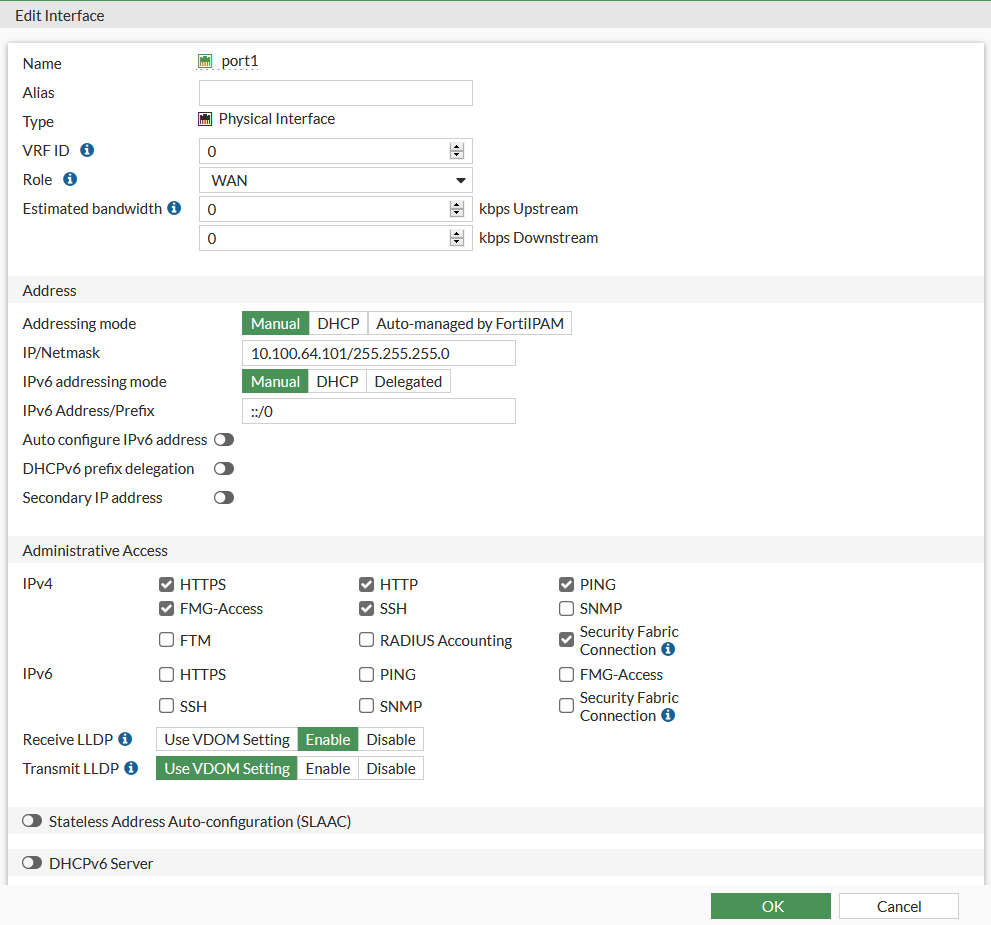Click inside the Alias input field
This screenshot has width=991, height=925.
[x=335, y=92]
